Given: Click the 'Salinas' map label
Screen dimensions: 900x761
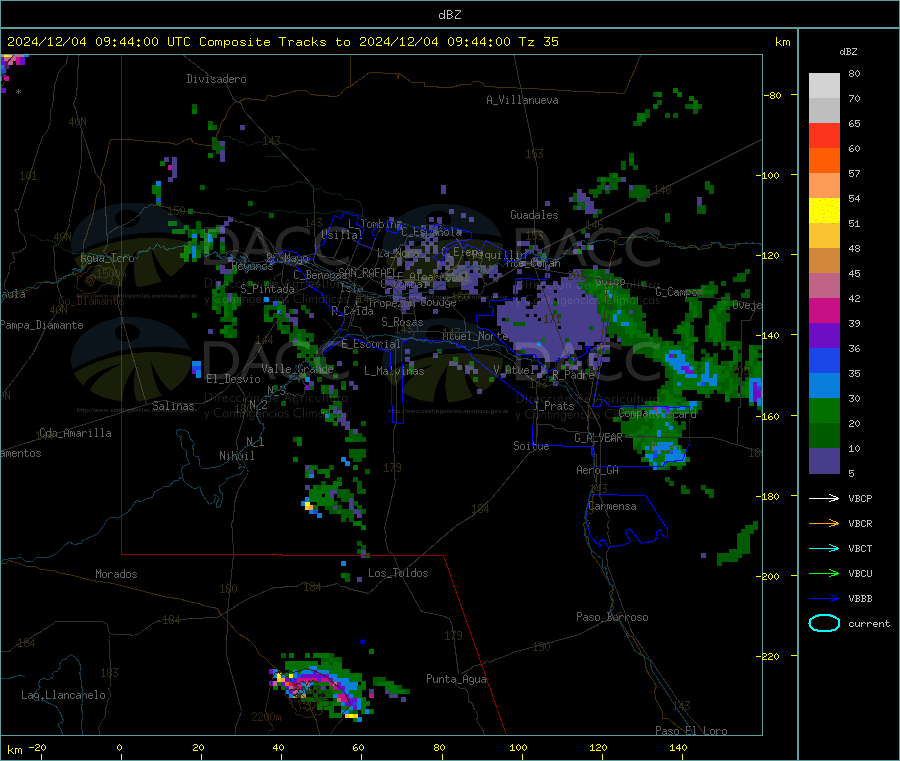Looking at the screenshot, I should (173, 406).
